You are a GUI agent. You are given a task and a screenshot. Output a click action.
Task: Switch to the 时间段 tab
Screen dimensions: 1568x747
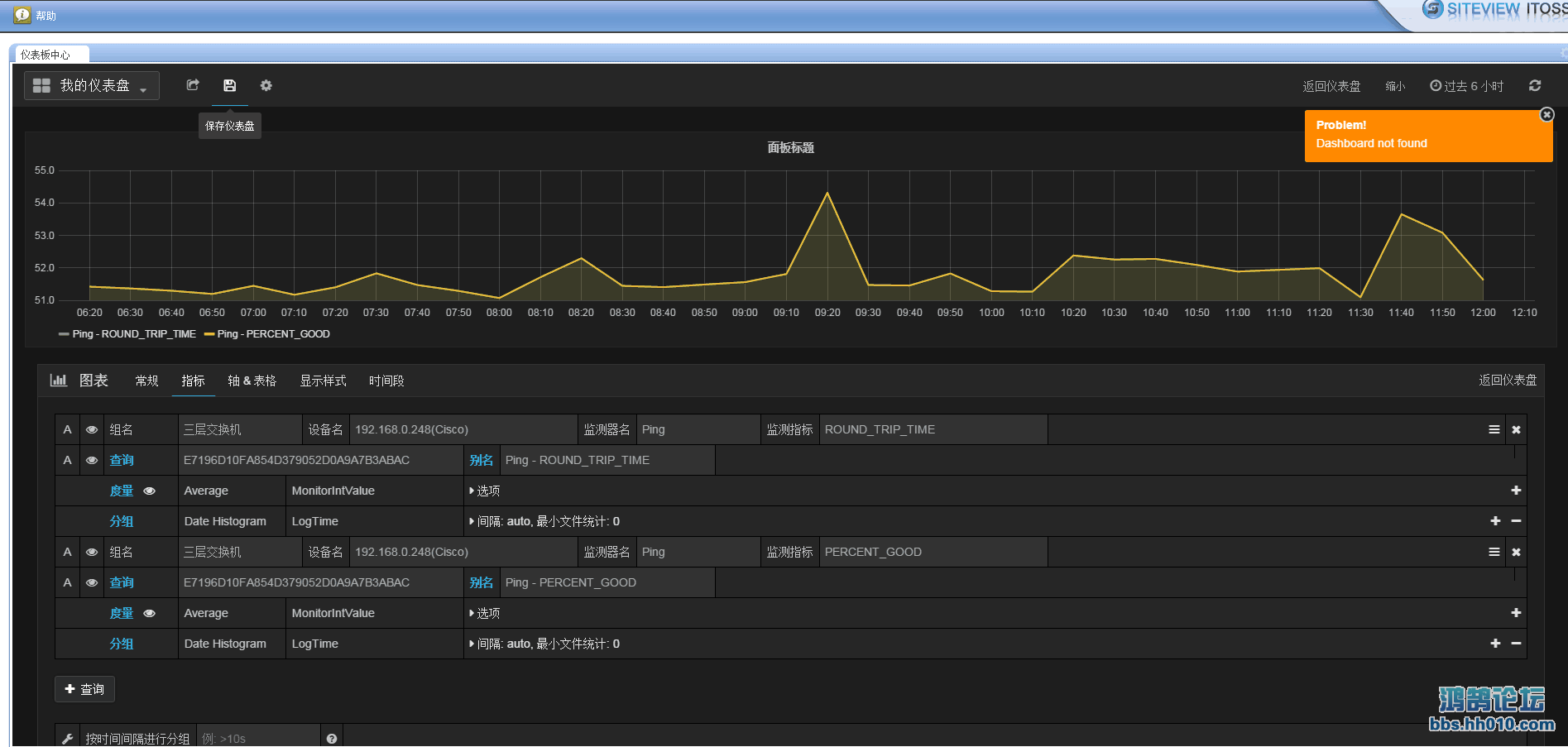[x=386, y=381]
